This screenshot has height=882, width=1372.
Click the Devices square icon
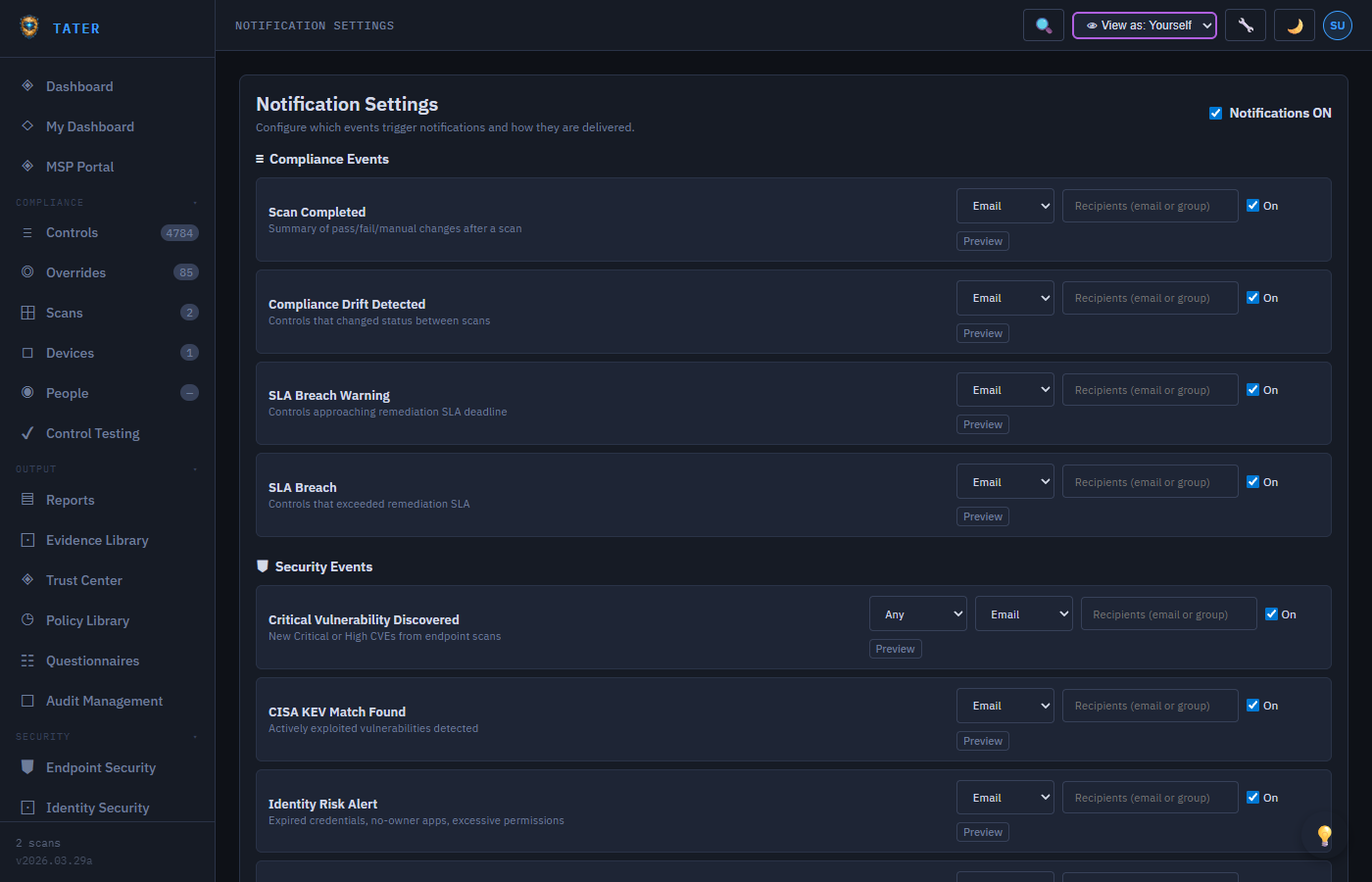[27, 353]
